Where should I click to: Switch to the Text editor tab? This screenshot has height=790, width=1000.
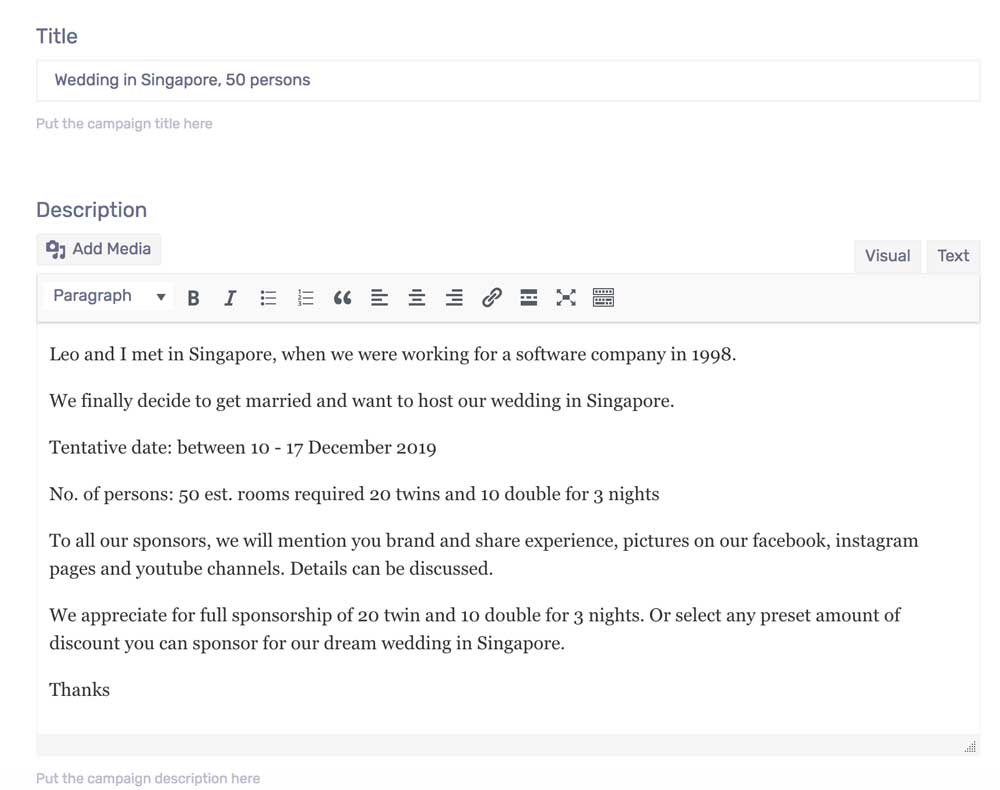point(952,256)
